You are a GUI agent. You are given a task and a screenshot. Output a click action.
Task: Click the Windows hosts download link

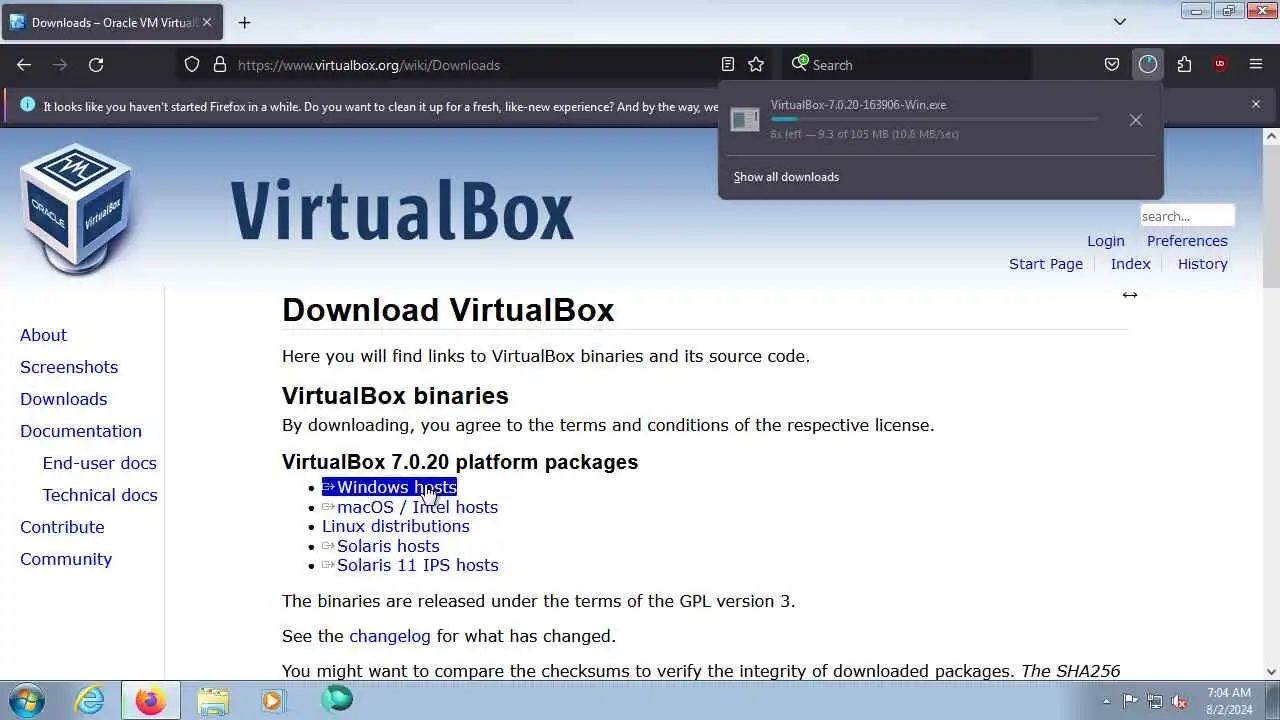pos(389,487)
